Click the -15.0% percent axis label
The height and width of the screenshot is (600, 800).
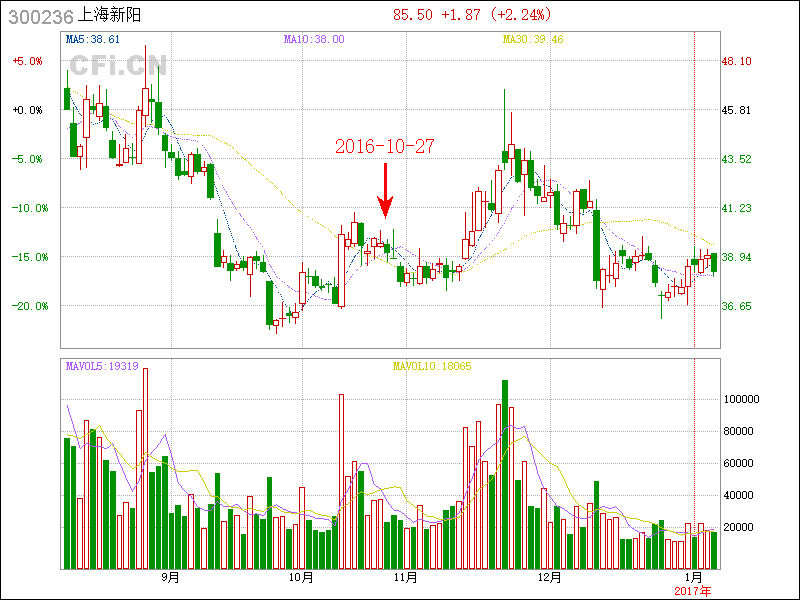pos(31,257)
